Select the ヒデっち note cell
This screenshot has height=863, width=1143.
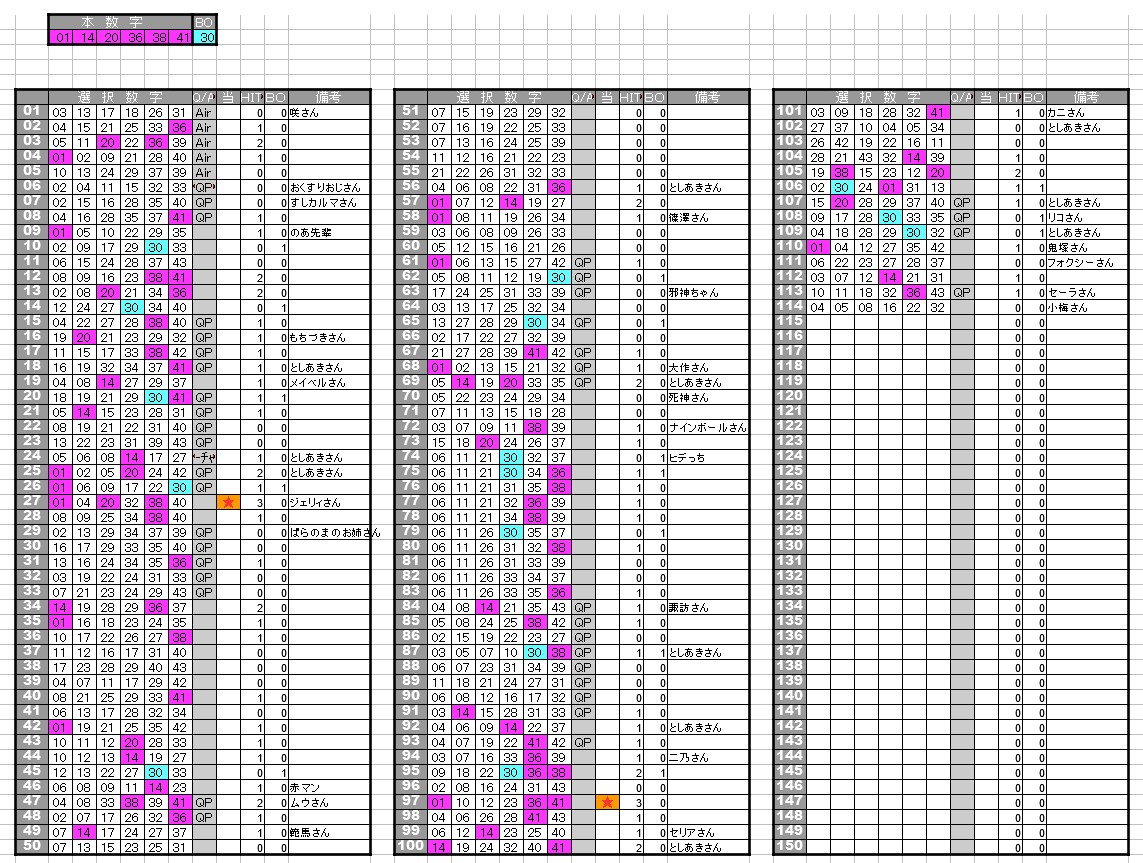click(708, 458)
